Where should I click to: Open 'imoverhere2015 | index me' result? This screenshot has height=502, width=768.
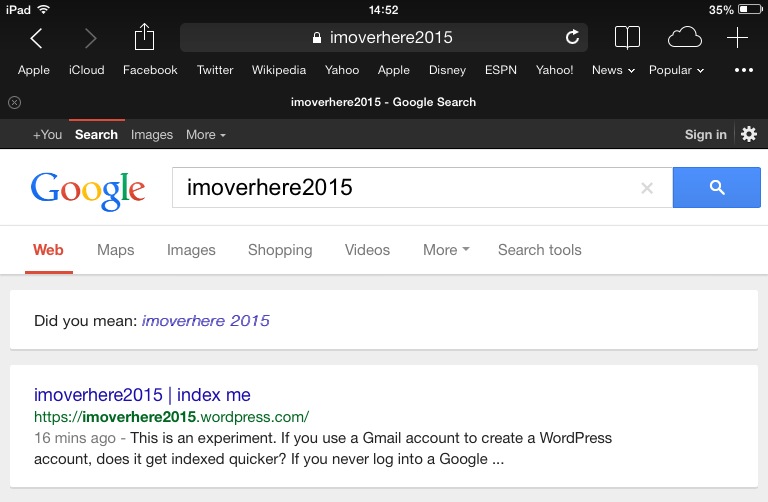[142, 395]
